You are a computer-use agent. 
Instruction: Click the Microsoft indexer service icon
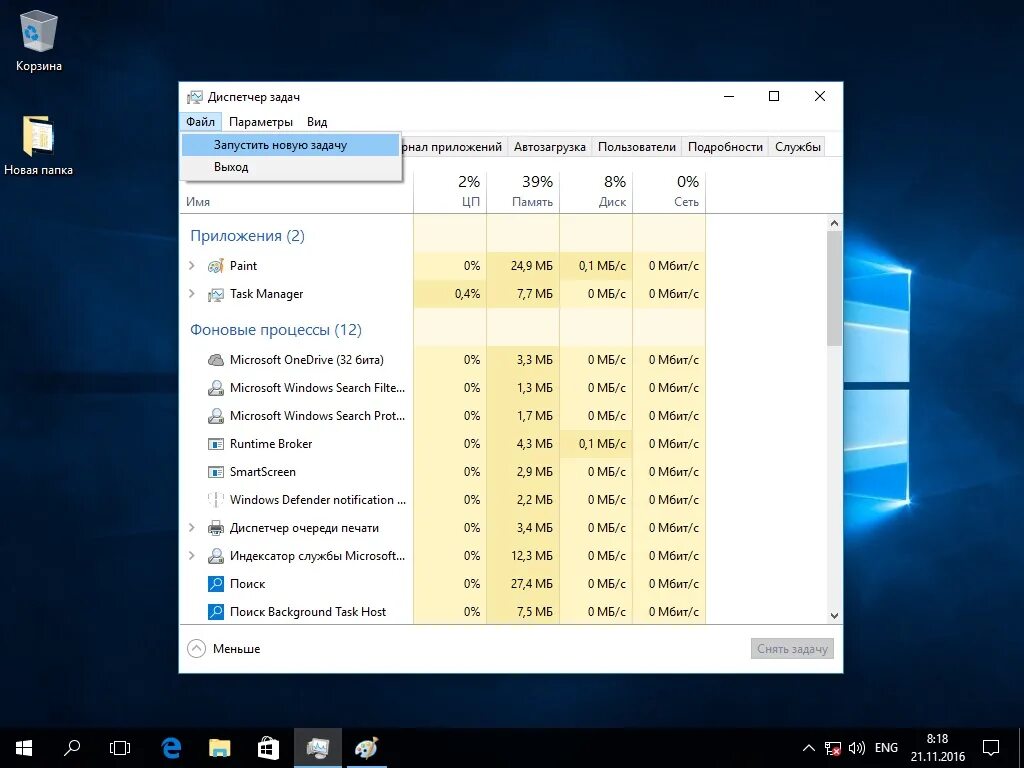tap(216, 556)
